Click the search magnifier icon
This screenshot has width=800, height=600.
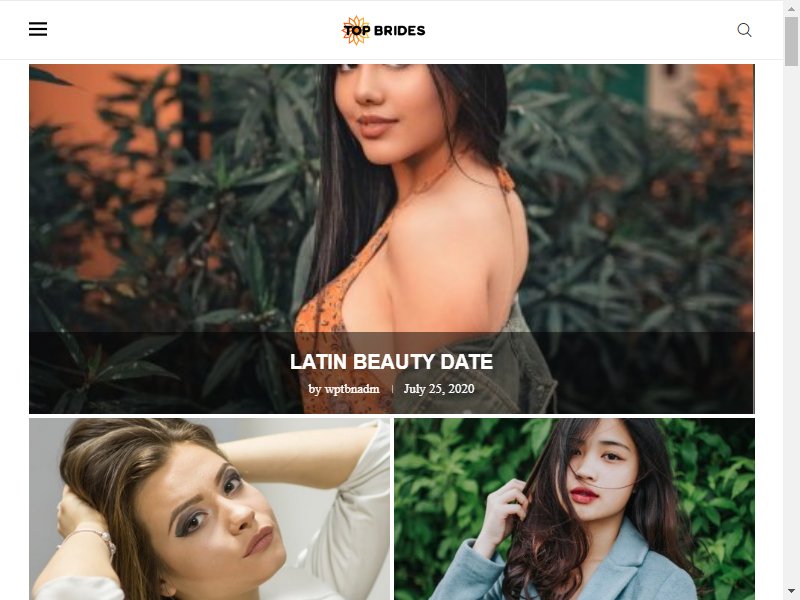pyautogui.click(x=744, y=30)
